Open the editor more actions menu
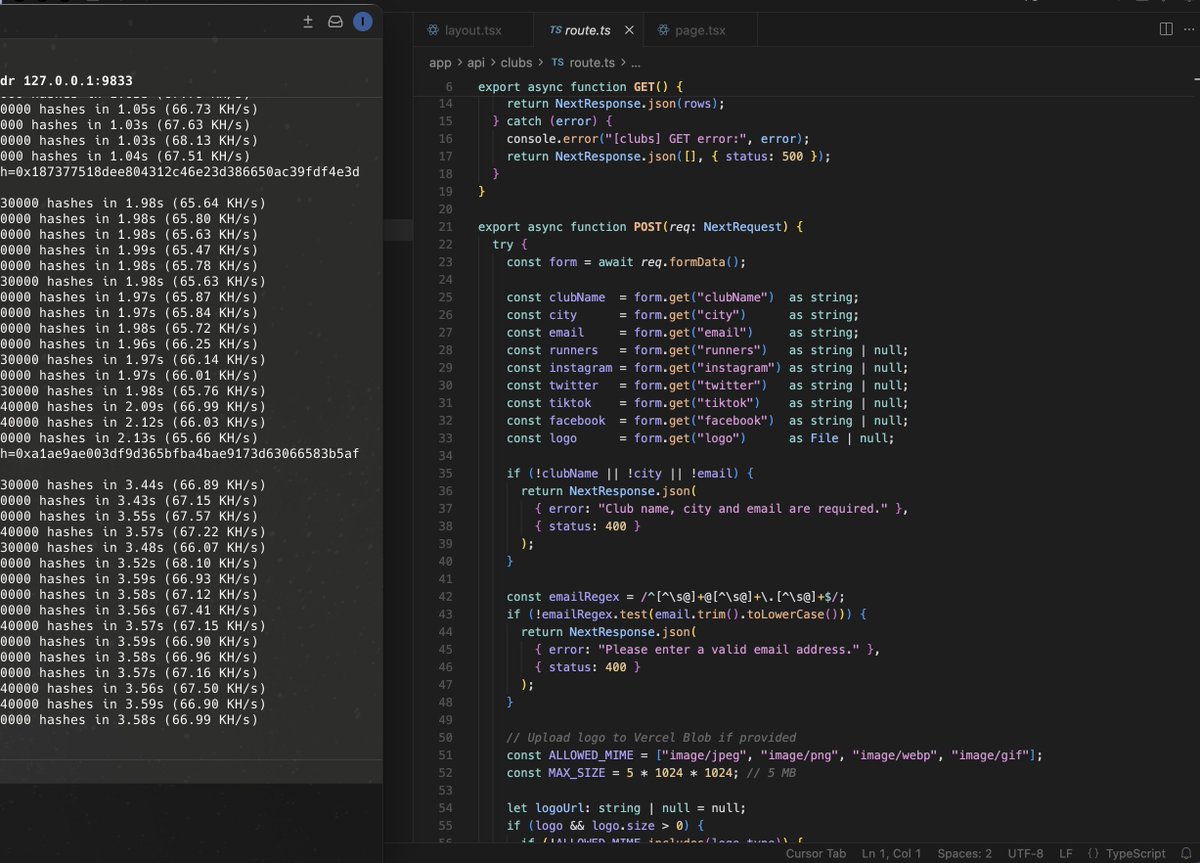The width and height of the screenshot is (1200, 863). click(1187, 30)
